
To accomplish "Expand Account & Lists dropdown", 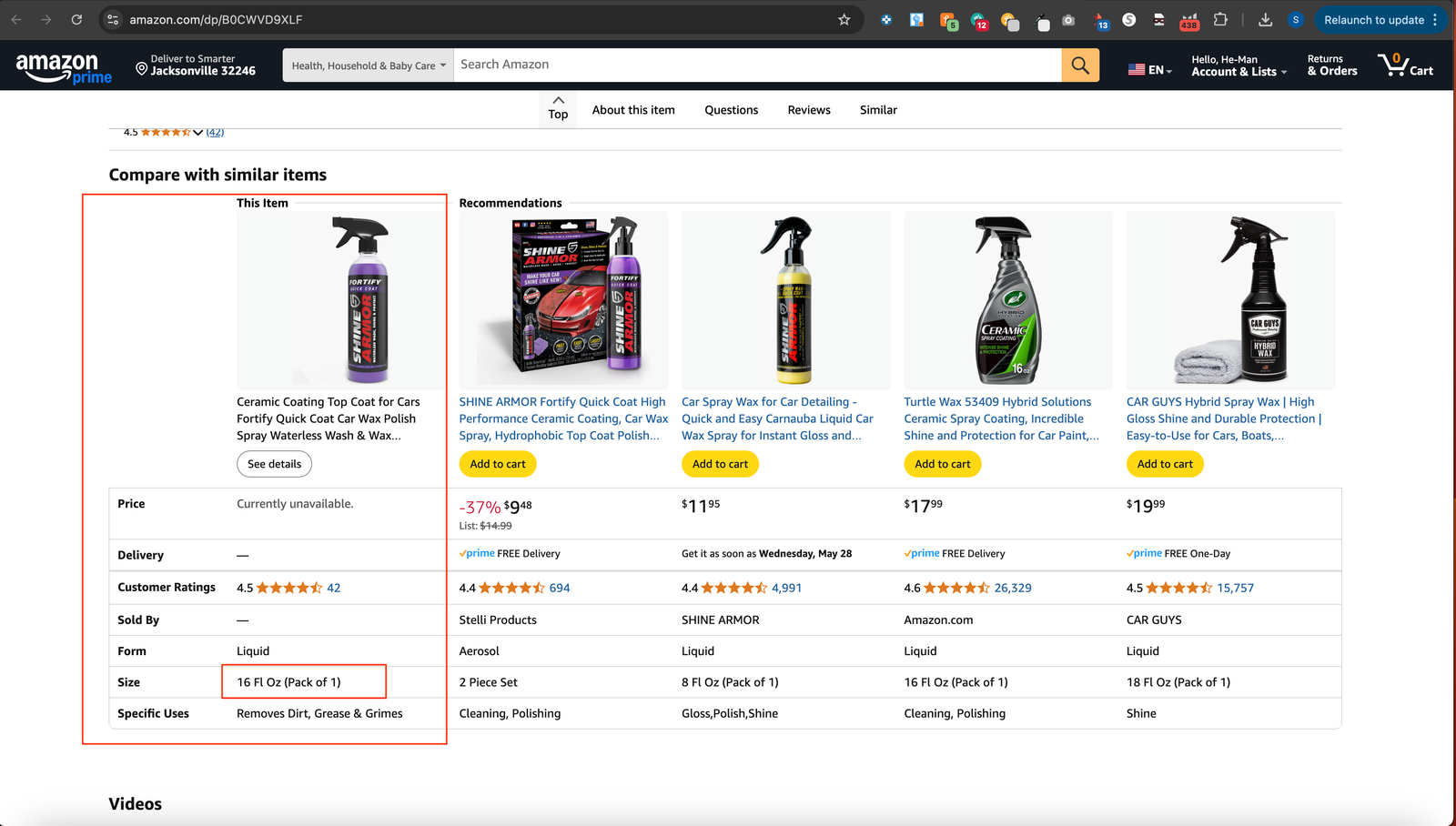I will (x=1239, y=72).
